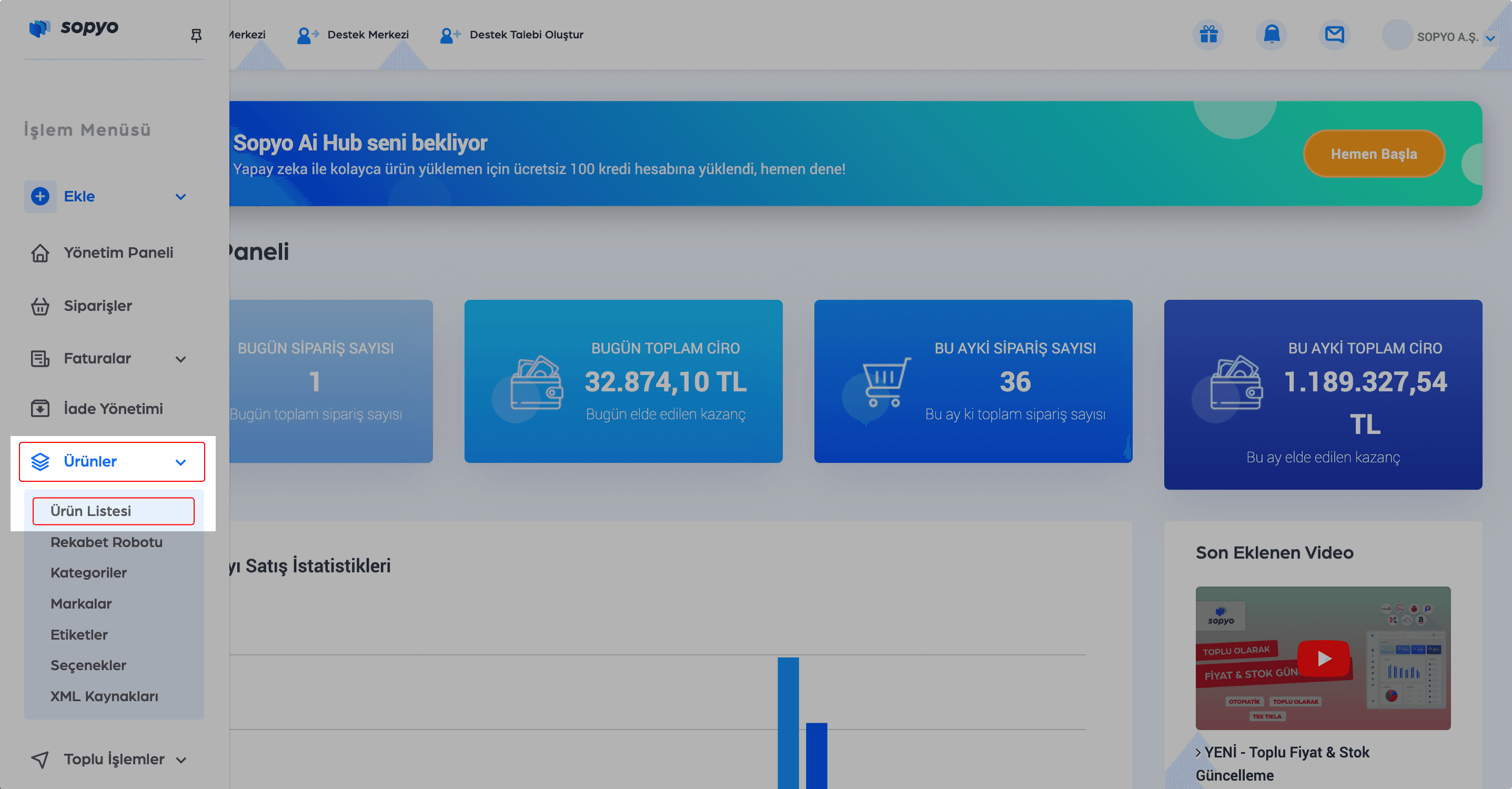The height and width of the screenshot is (789, 1512).
Task: Click the Destek Talebi Oluştur user-plus icon
Action: [x=450, y=35]
